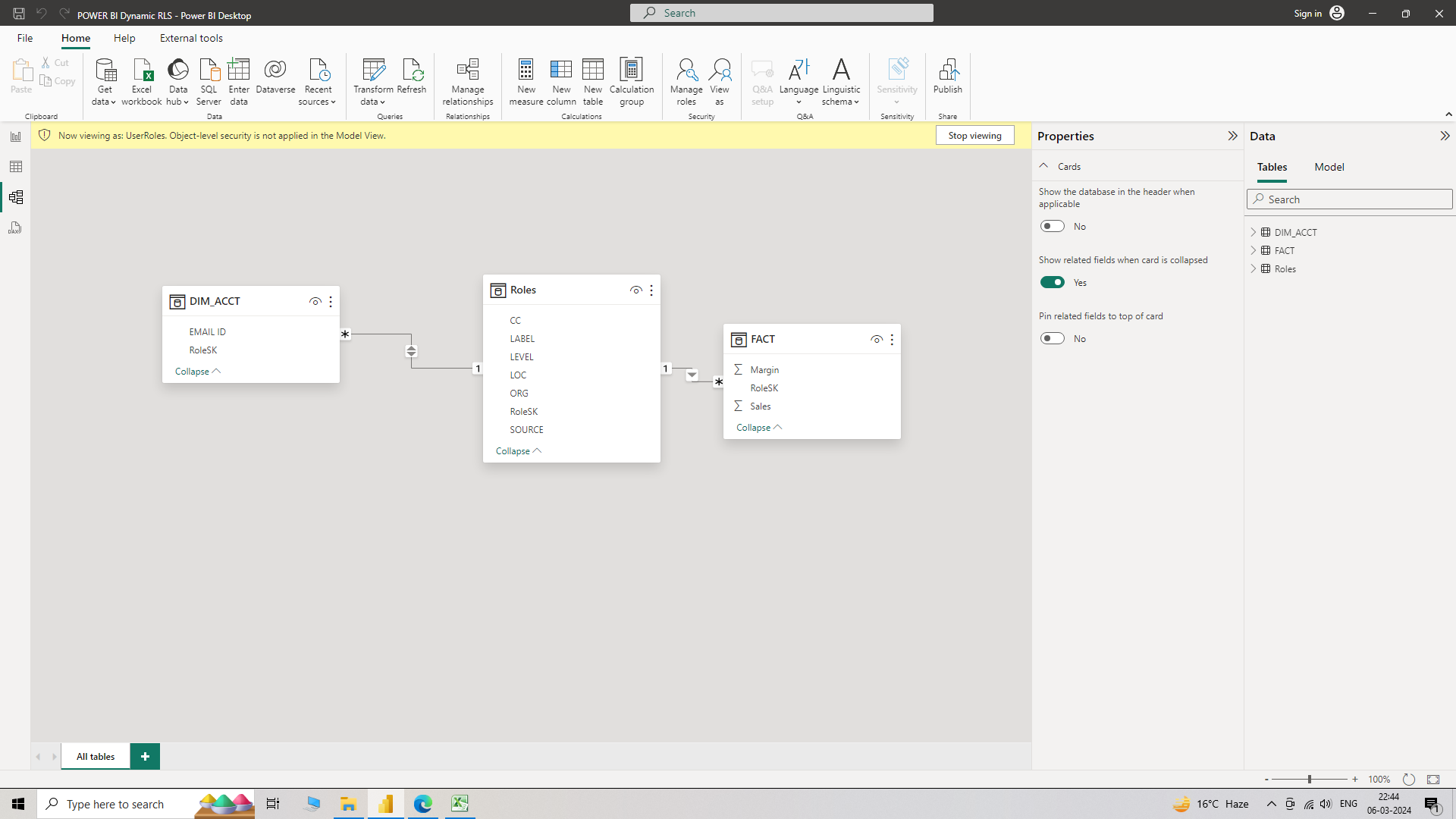Add a New column
This screenshot has height=819, width=1456.
pos(561,82)
